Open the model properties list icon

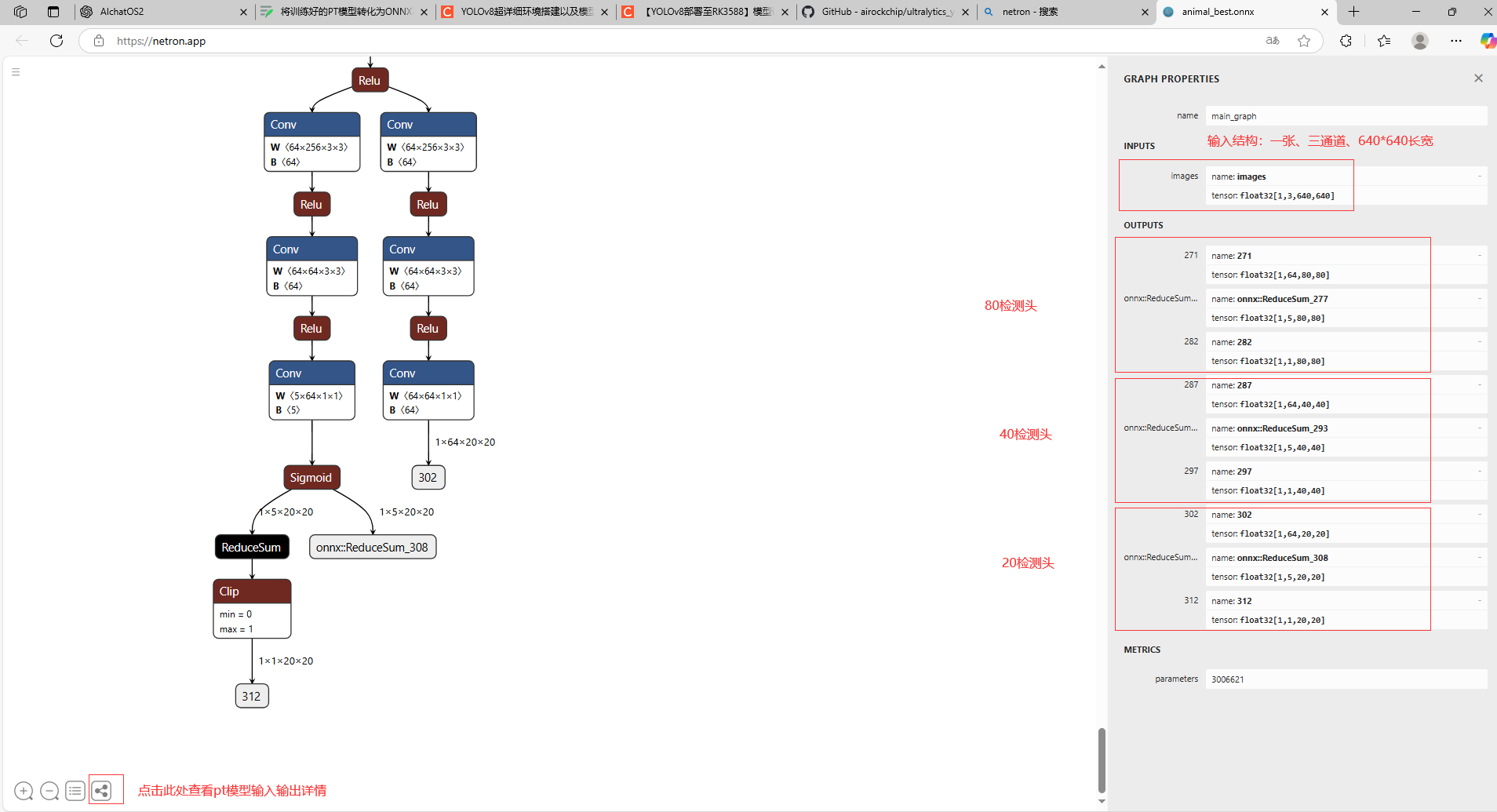[75, 791]
